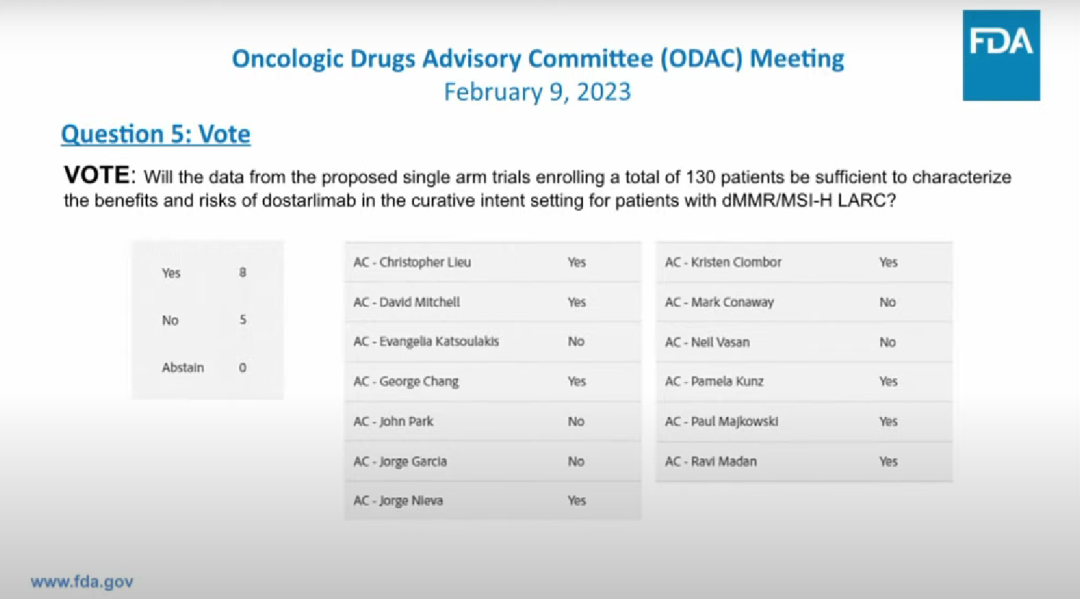Screen dimensions: 1080x599
Task: Click the John Park row
Action: click(492, 422)
